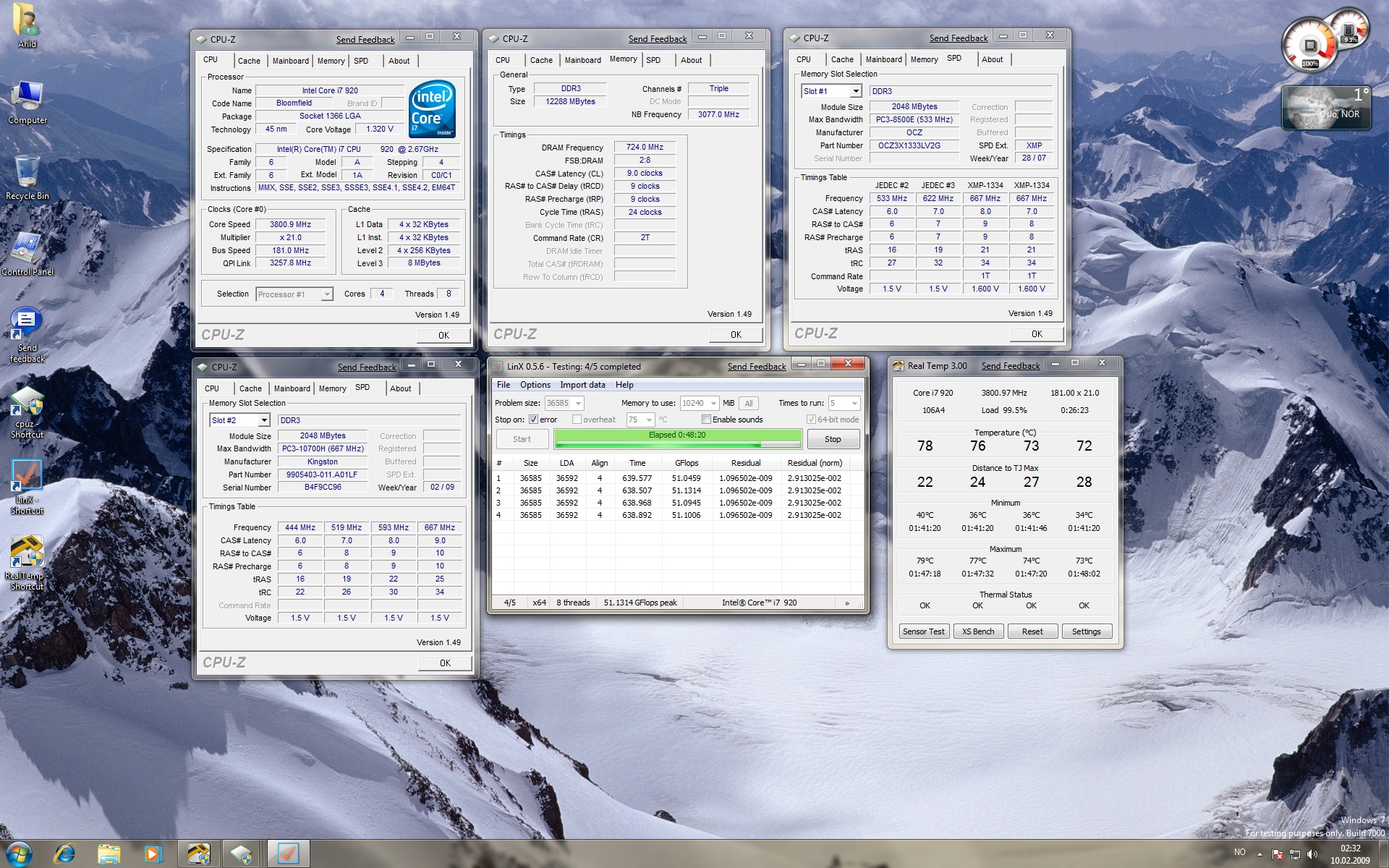Switch to the LinX taskbar button

point(288,854)
